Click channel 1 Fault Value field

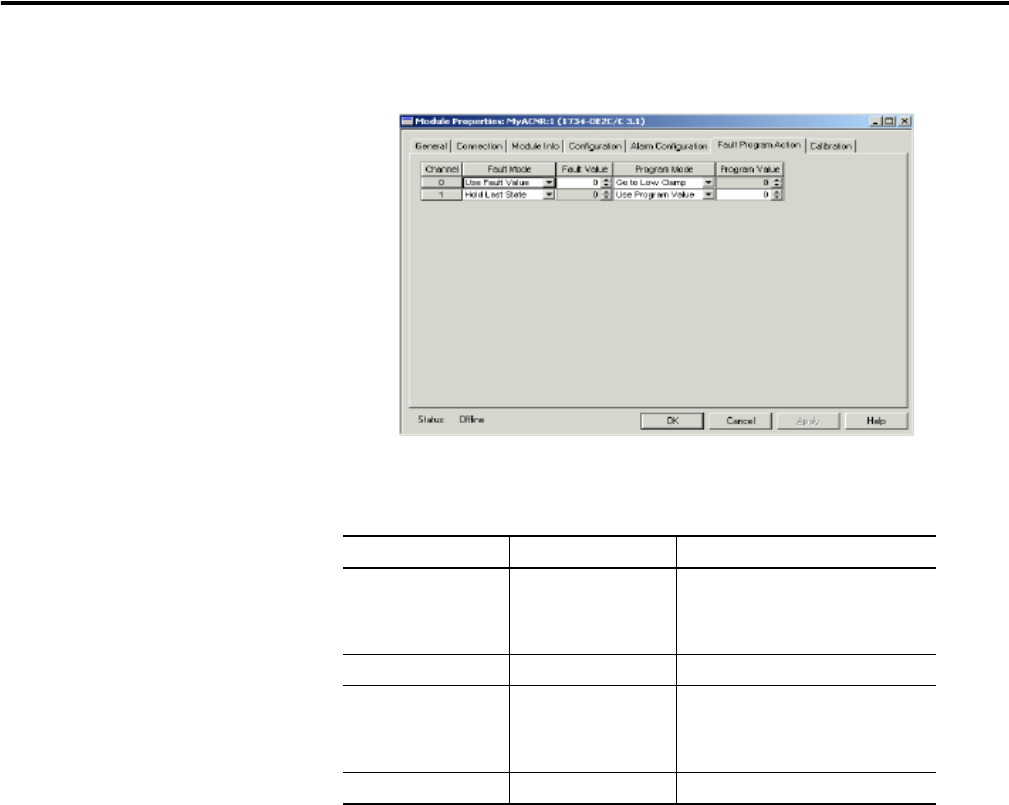(579, 195)
